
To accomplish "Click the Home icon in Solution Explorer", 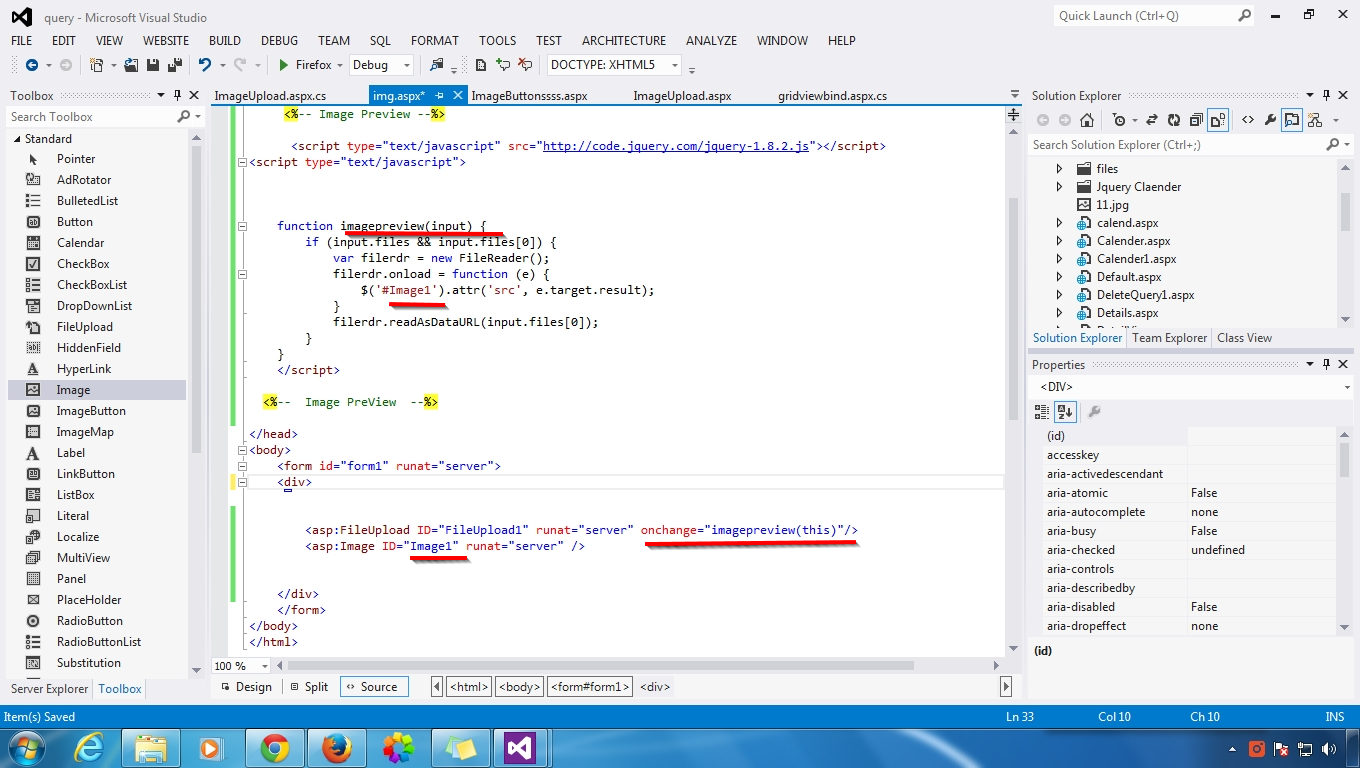I will (x=1087, y=120).
